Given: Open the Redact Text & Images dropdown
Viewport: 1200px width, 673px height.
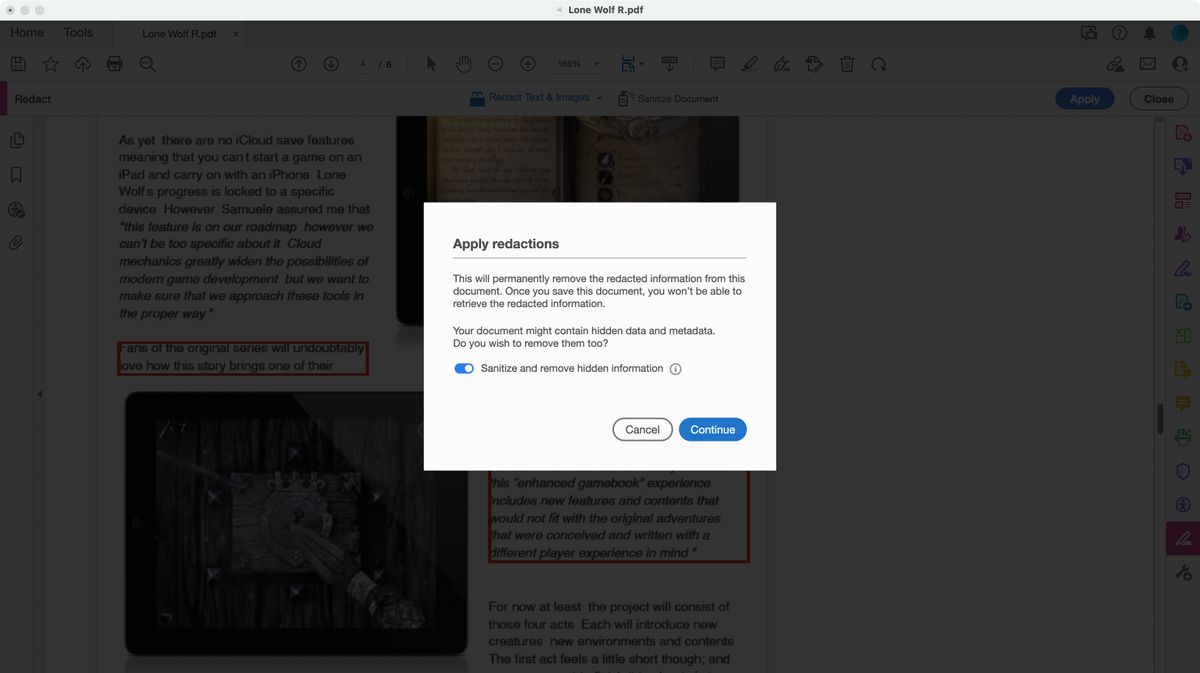Looking at the screenshot, I should click(x=599, y=98).
